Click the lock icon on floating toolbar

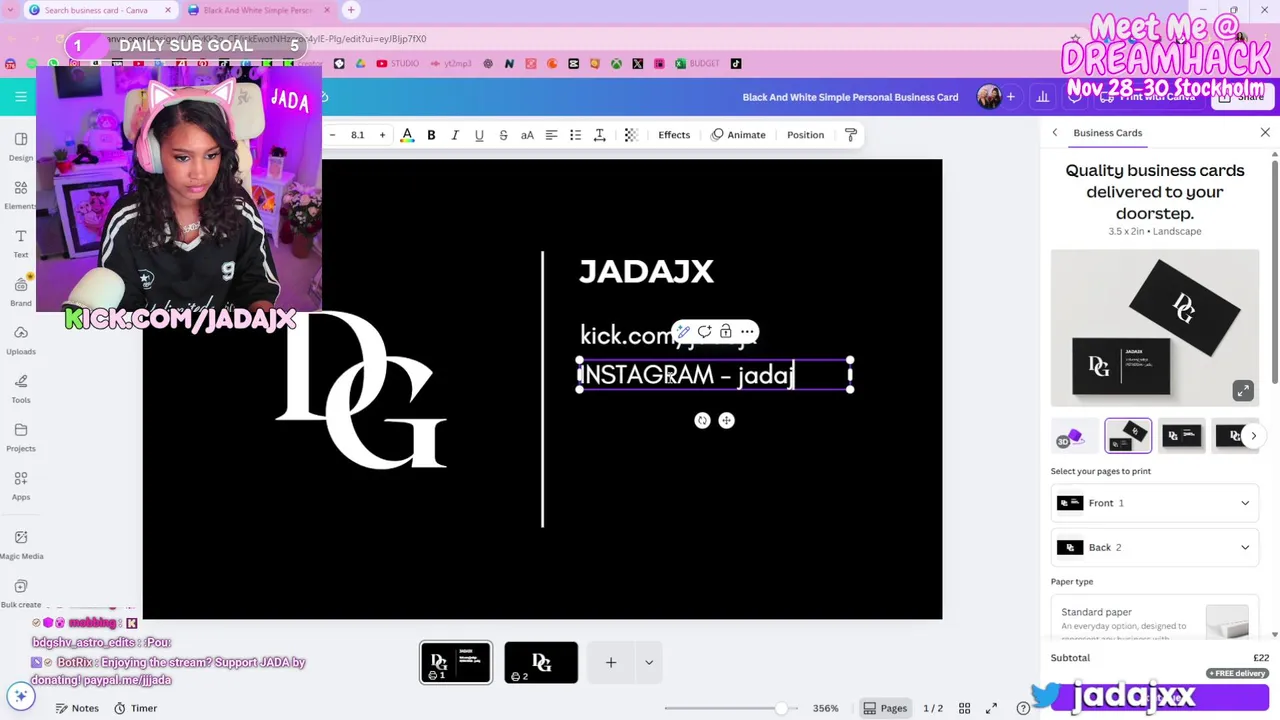[x=726, y=332]
